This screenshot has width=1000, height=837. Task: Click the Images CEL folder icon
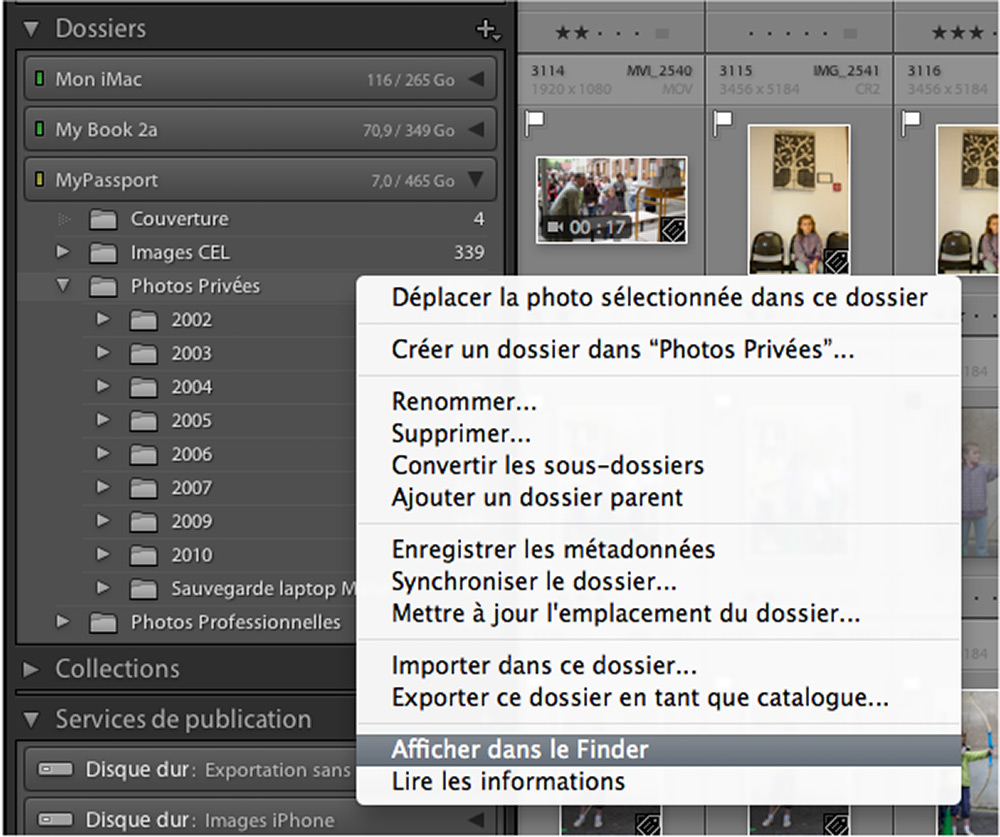pos(103,253)
